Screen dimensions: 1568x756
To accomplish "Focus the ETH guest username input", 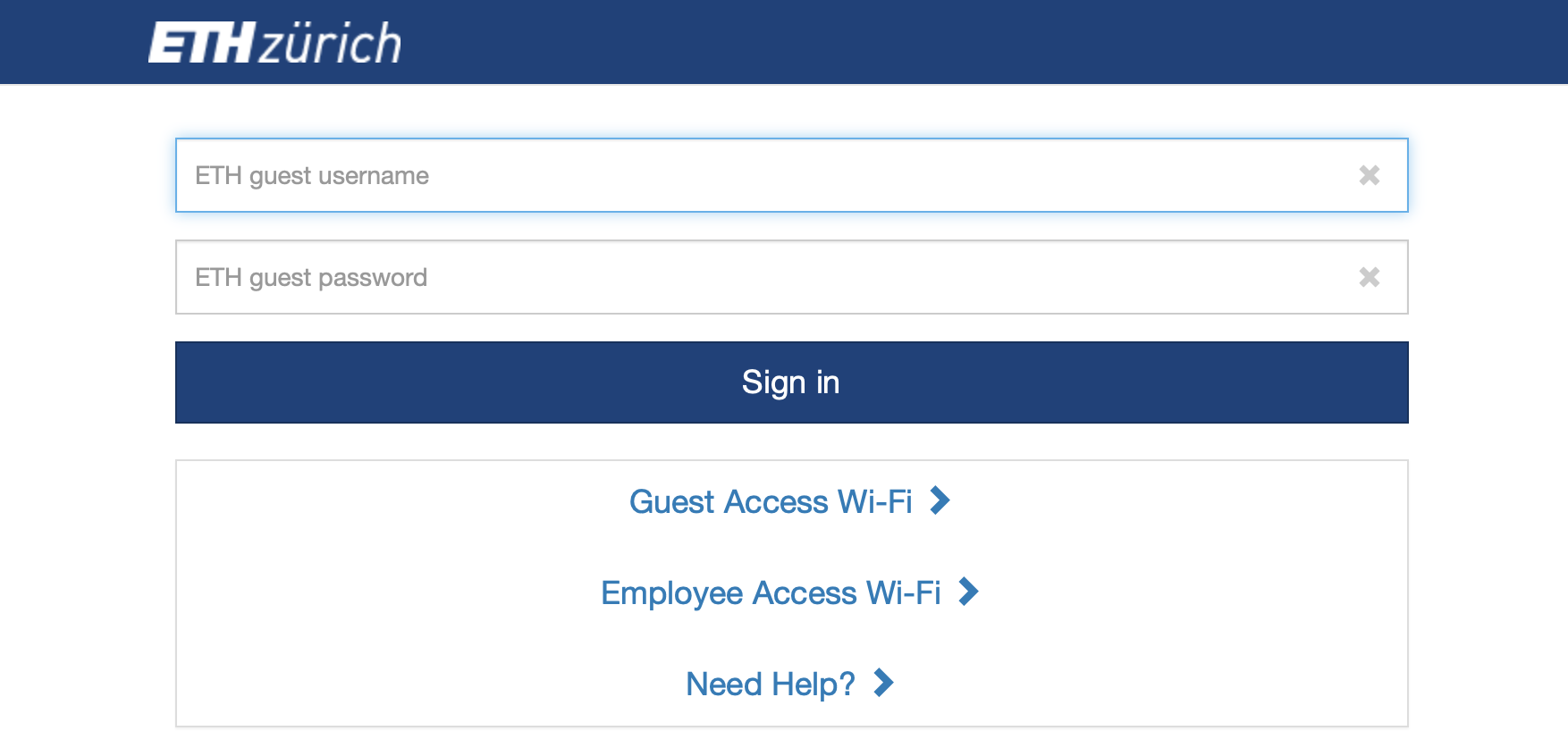I will pos(792,175).
